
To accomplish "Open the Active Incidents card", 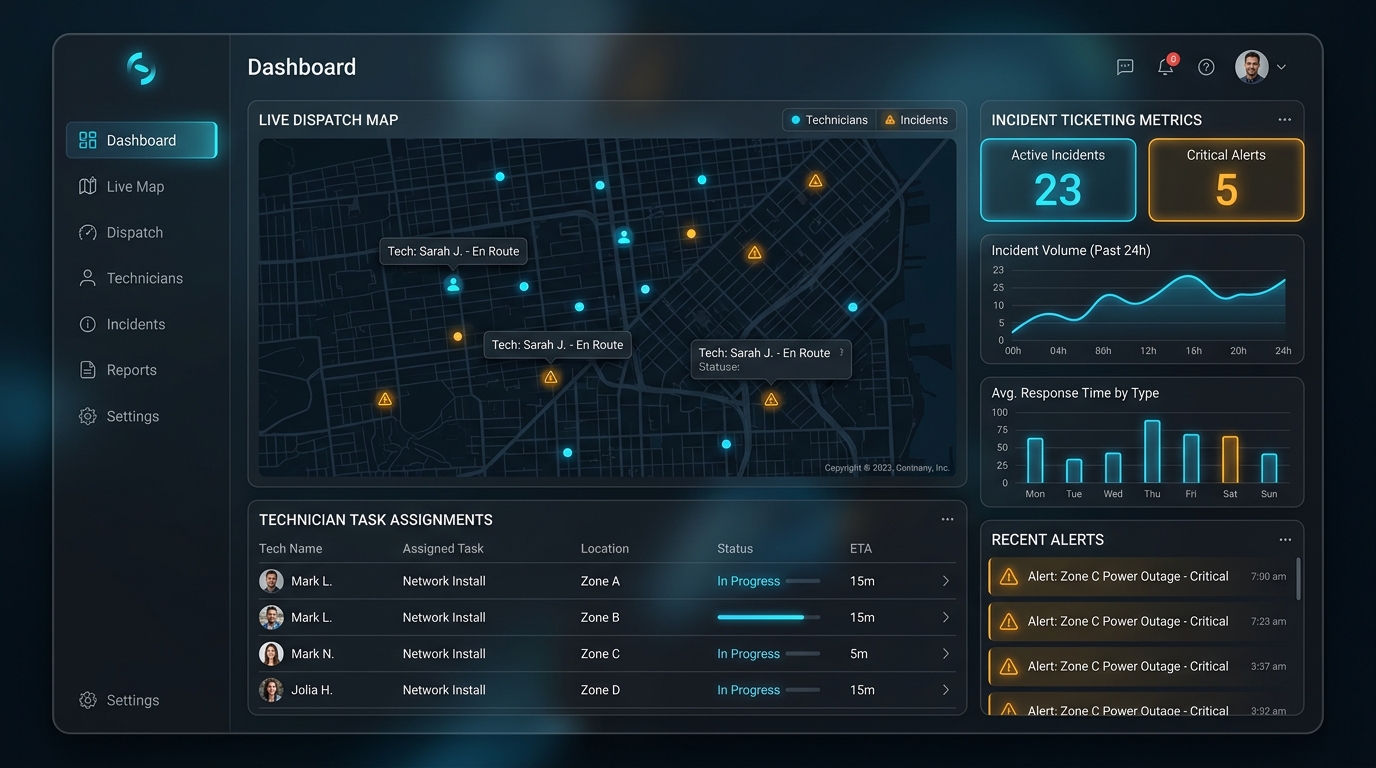I will [1058, 180].
